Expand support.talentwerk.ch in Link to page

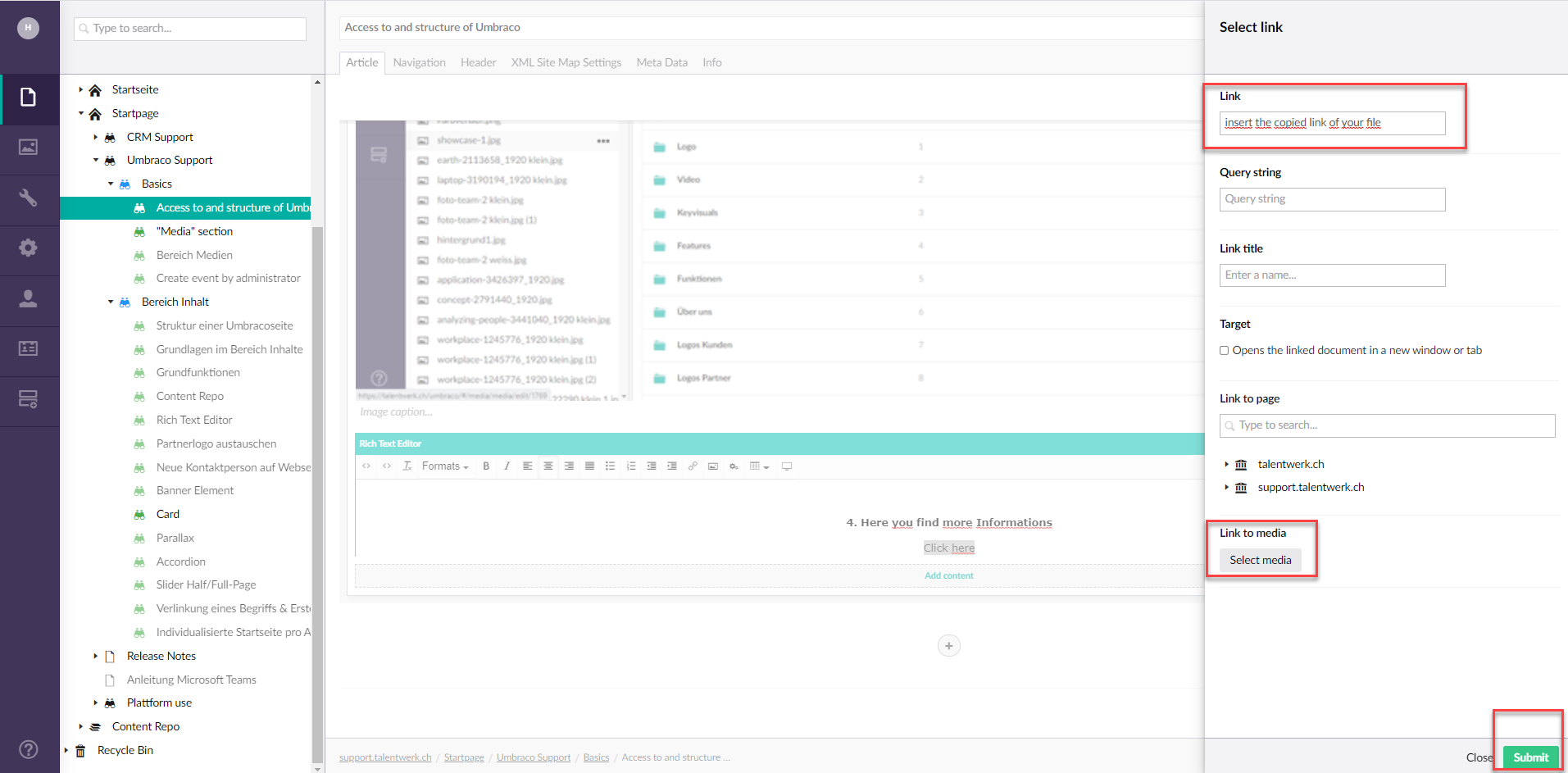pos(1226,487)
